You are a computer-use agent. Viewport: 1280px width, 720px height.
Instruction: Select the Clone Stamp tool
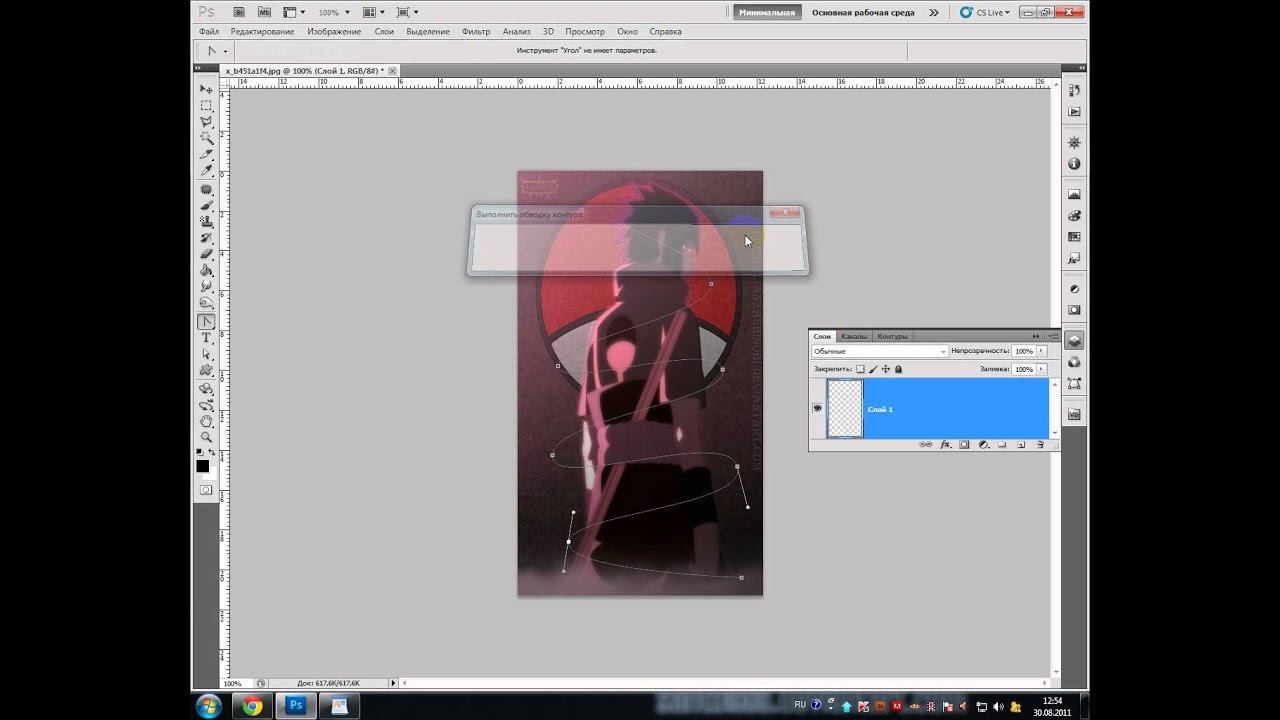tap(206, 222)
